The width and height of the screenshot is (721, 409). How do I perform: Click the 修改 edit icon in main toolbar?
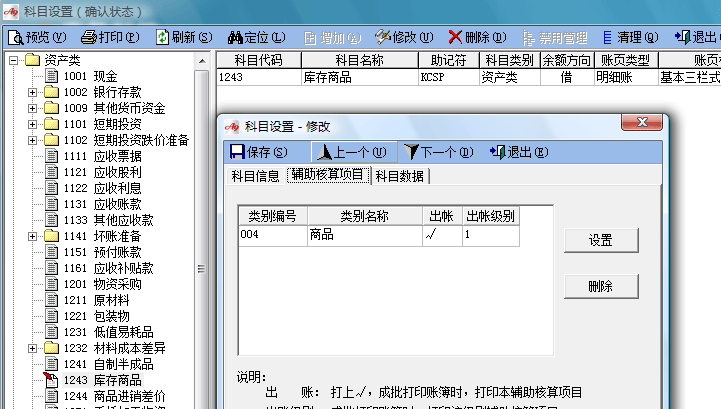coord(383,37)
